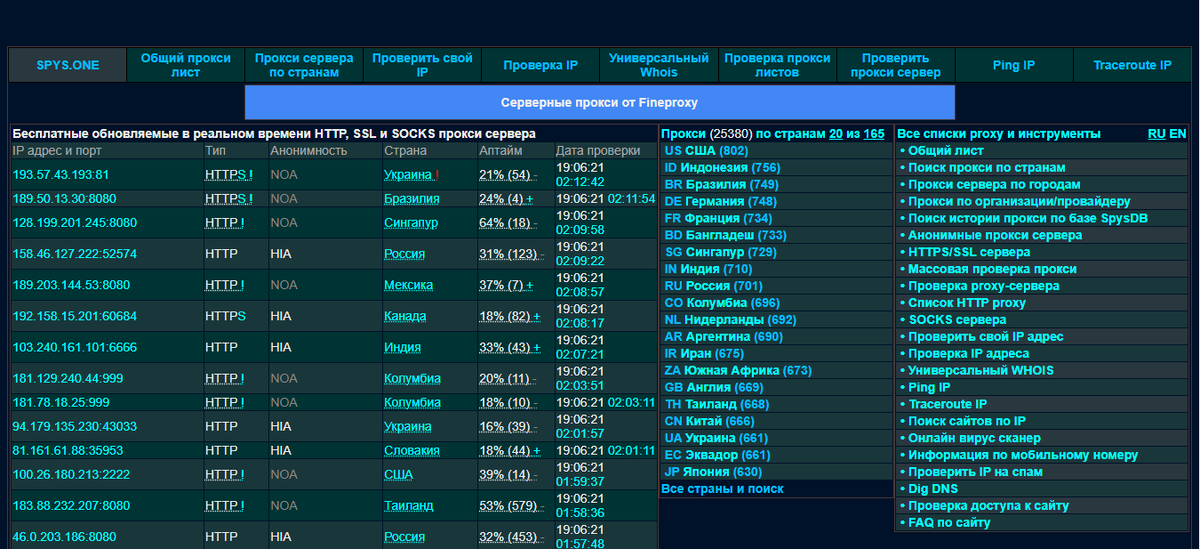Switch site language to EN
This screenshot has height=549, width=1200.
coord(1178,133)
